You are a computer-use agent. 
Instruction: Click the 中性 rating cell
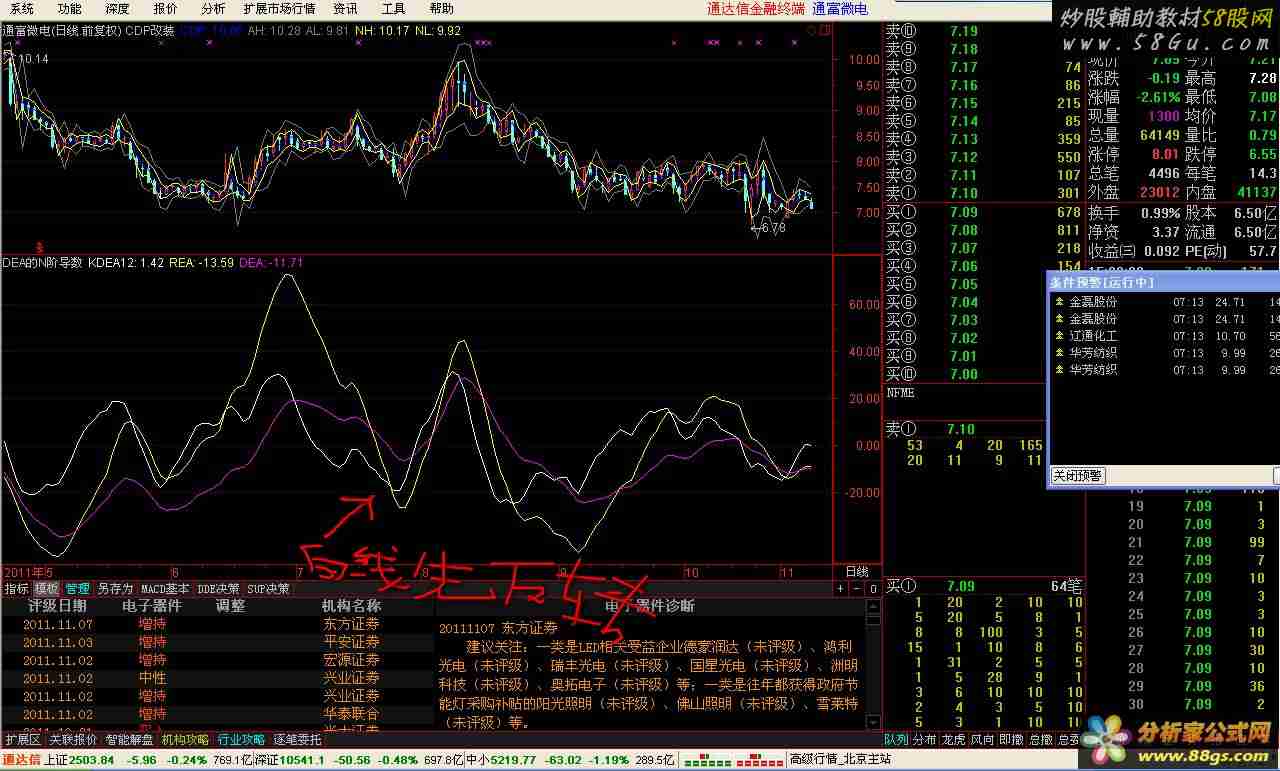pos(152,678)
